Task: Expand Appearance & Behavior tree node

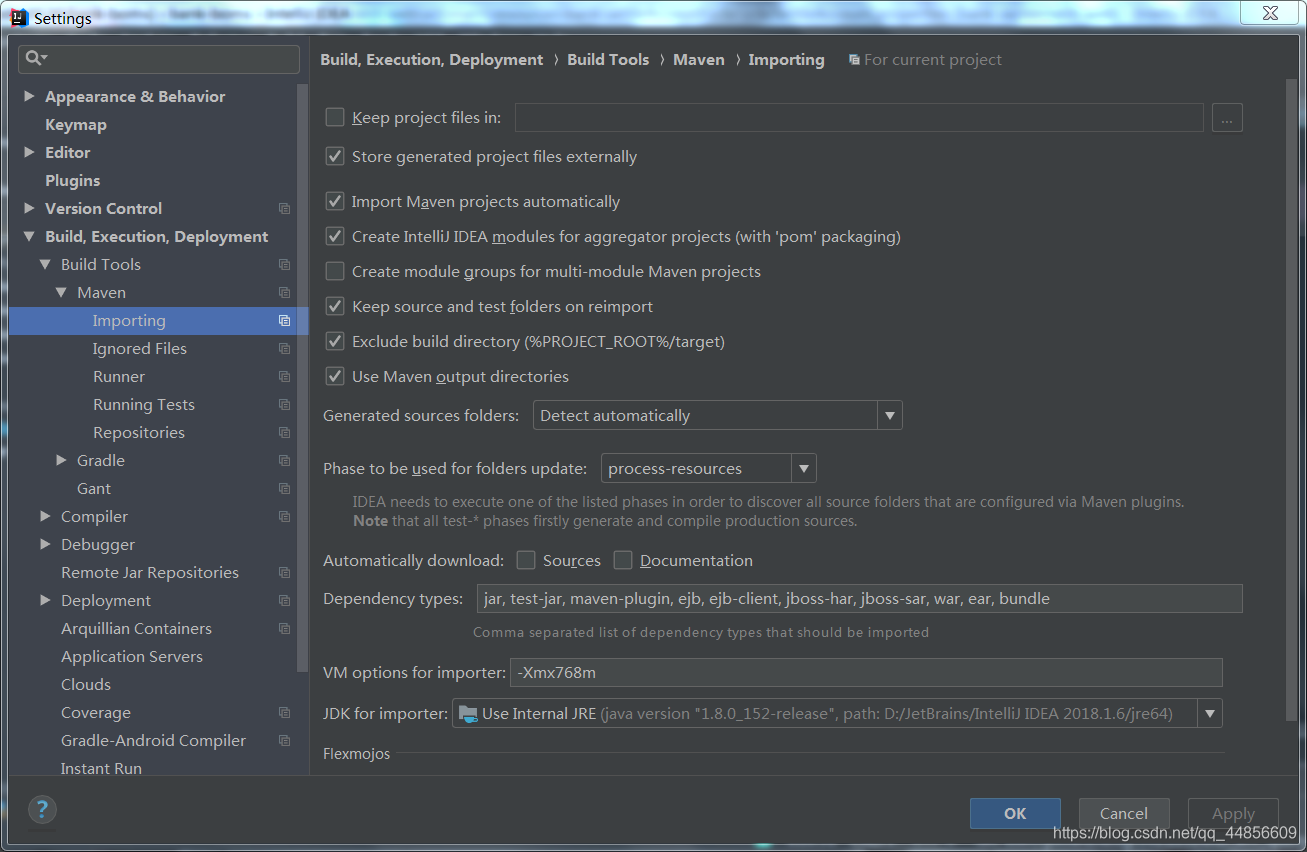Action: [x=29, y=96]
